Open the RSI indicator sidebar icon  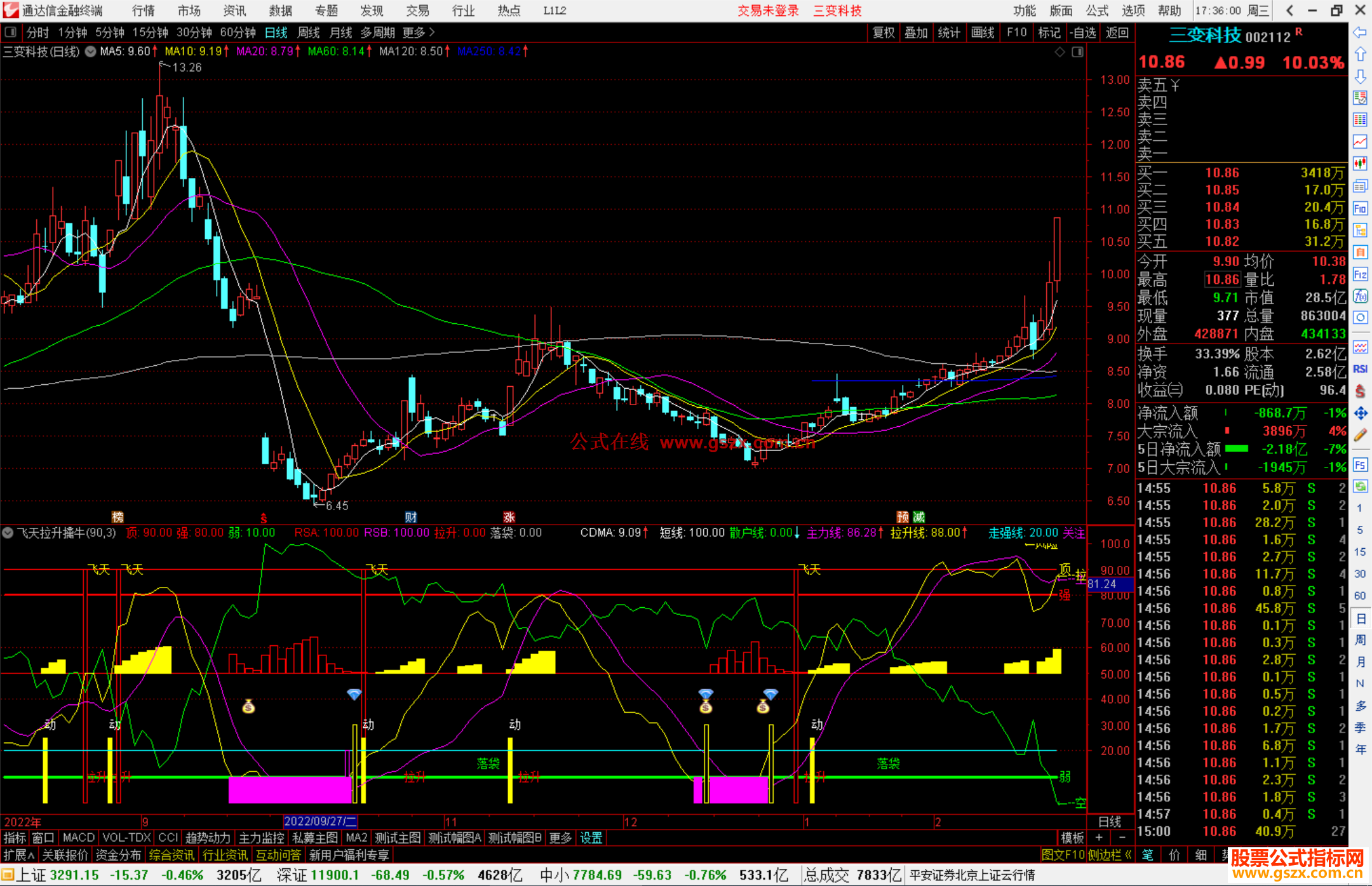[x=1360, y=369]
